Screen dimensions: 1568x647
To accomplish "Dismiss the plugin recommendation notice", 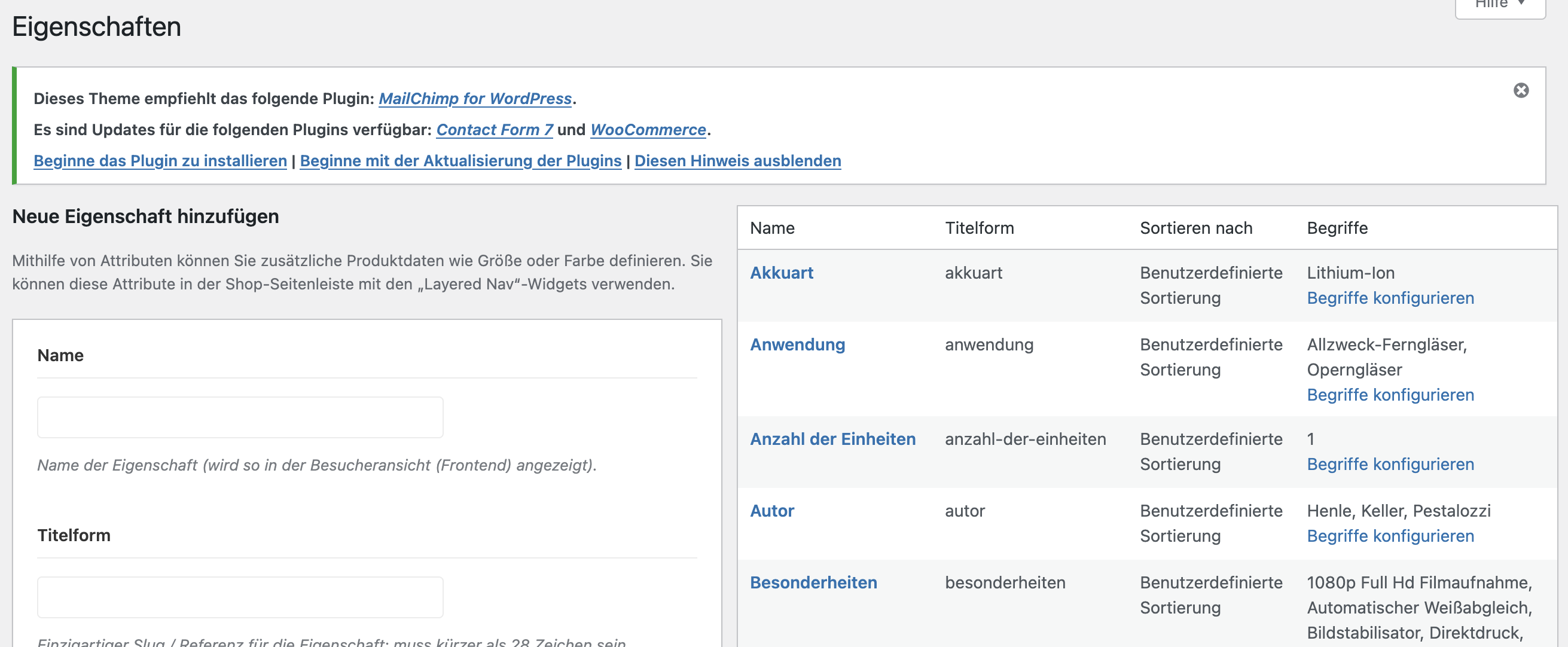I will [1521, 91].
